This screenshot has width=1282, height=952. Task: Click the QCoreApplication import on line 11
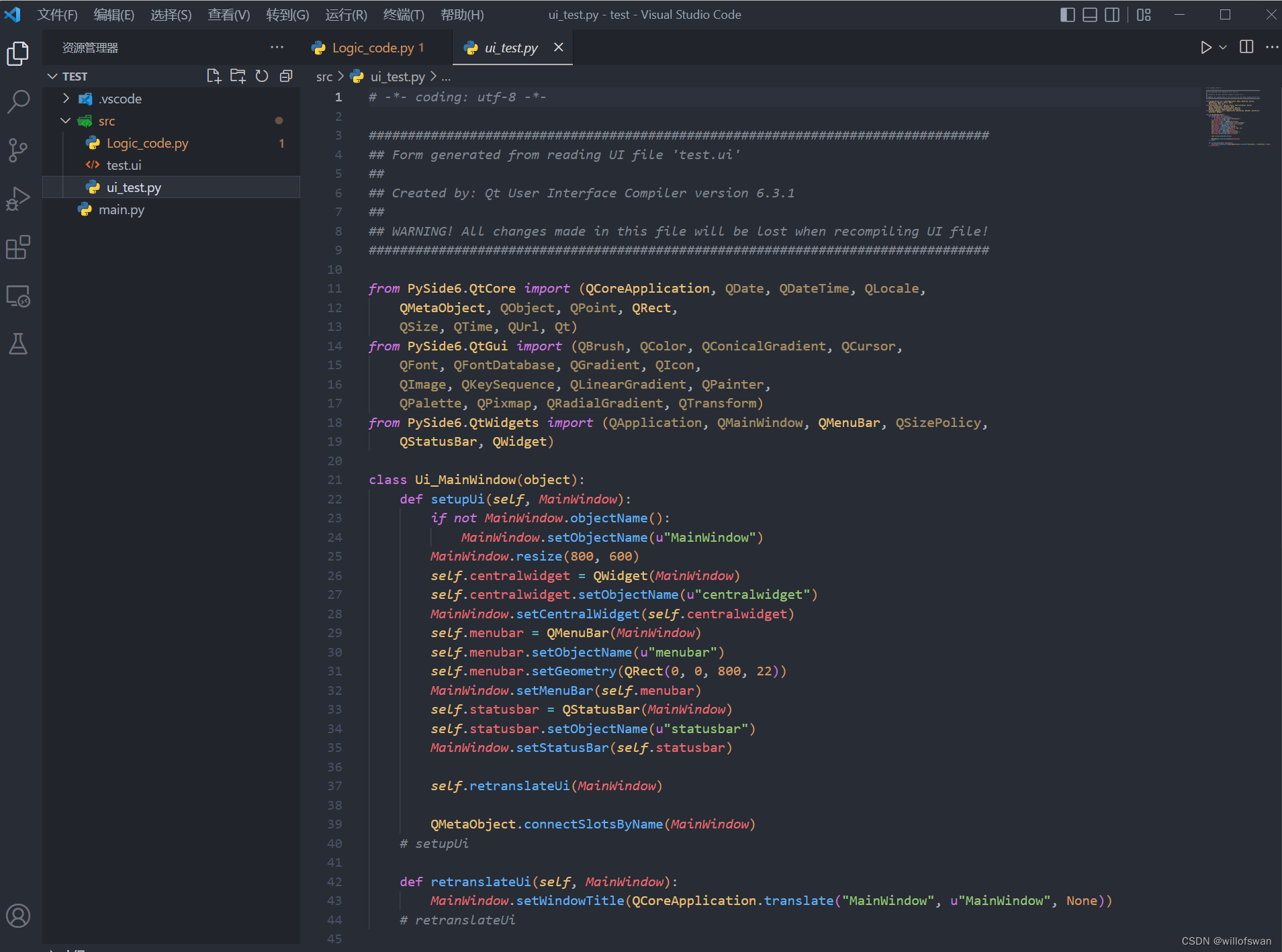tap(647, 289)
